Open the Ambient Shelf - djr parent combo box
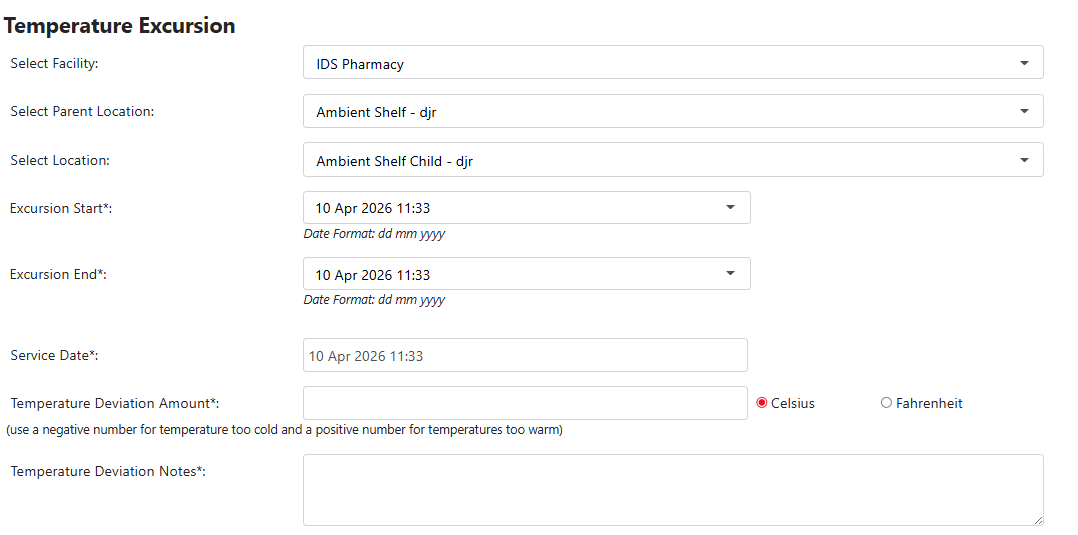The image size is (1078, 535). 673,111
